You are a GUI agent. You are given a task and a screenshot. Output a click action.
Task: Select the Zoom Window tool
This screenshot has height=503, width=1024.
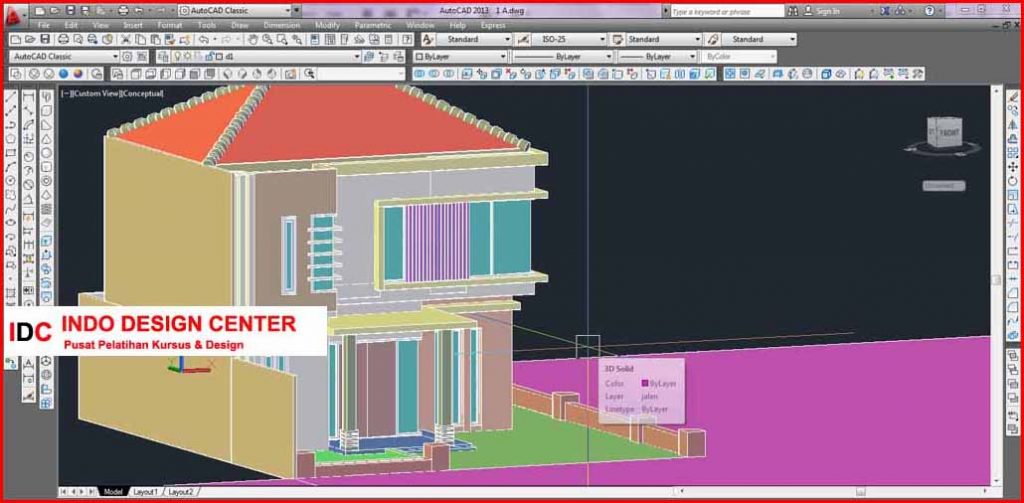click(281, 40)
